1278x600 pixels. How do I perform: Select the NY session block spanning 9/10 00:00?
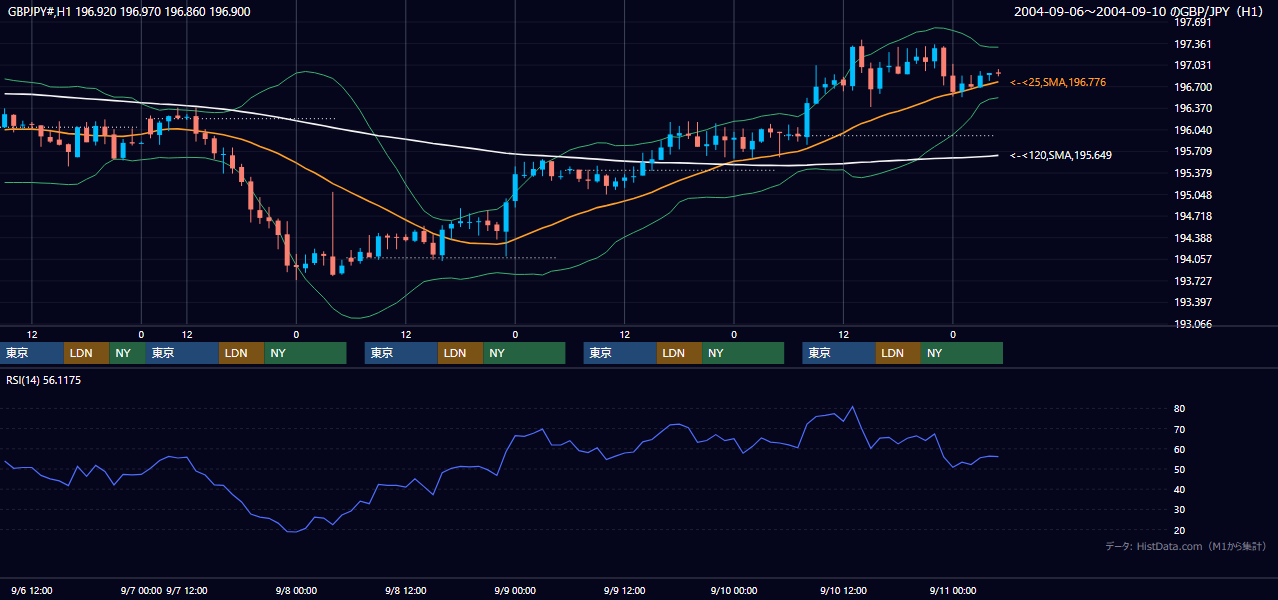tap(743, 353)
